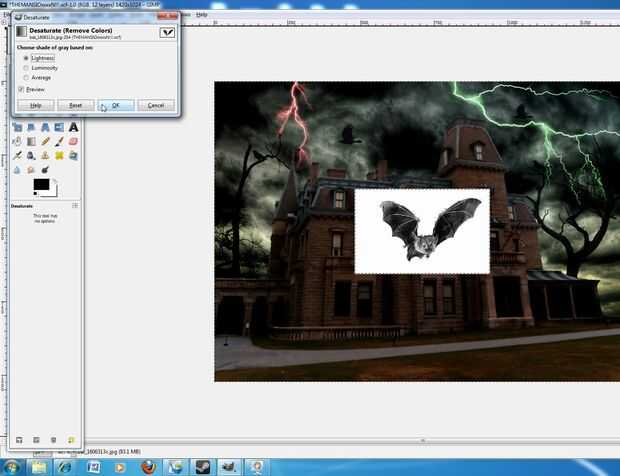620x476 pixels.
Task: Open Internet Explorer from taskbar
Action: (66, 467)
